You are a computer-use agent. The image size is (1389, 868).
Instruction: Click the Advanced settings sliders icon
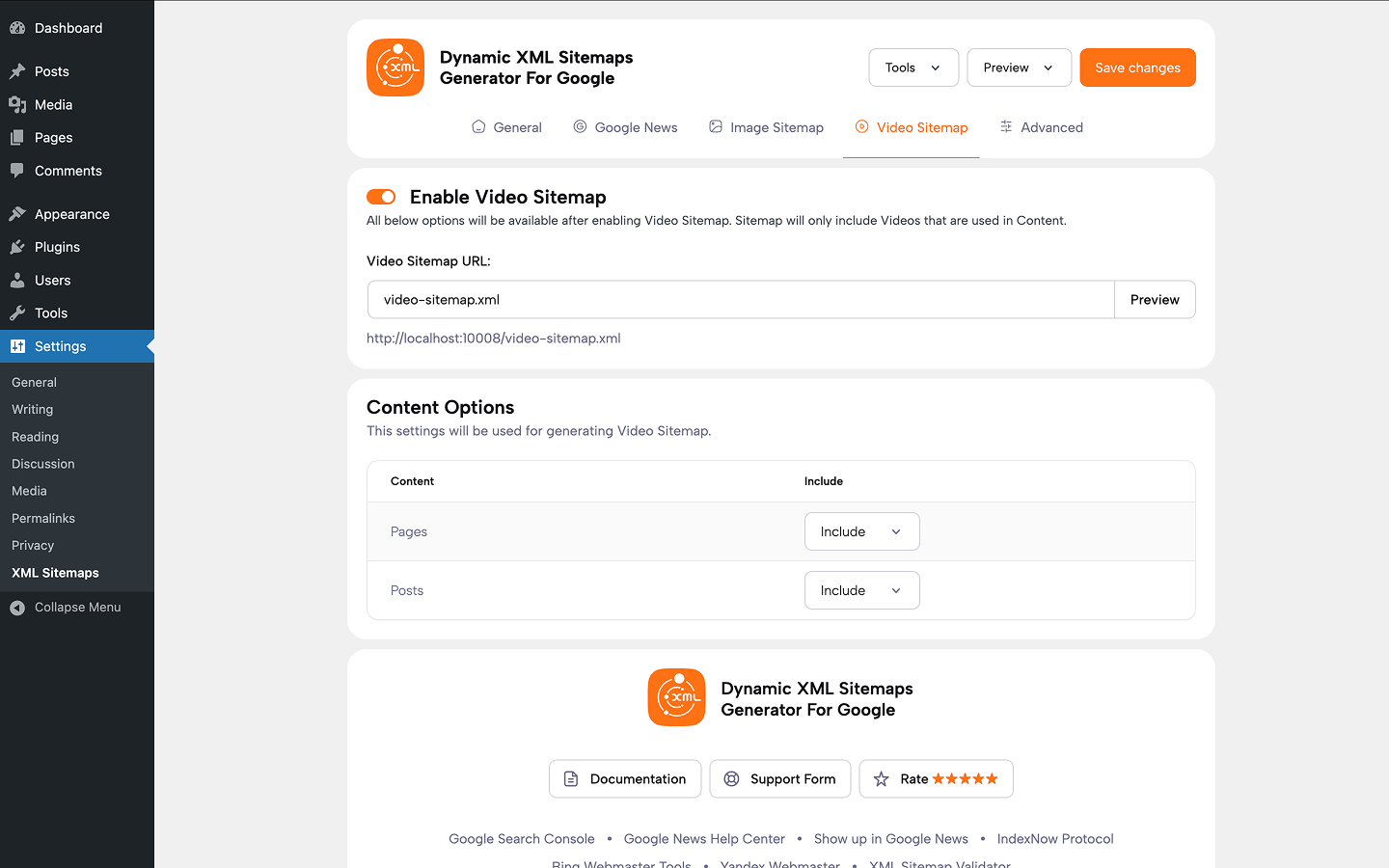[x=1006, y=126]
